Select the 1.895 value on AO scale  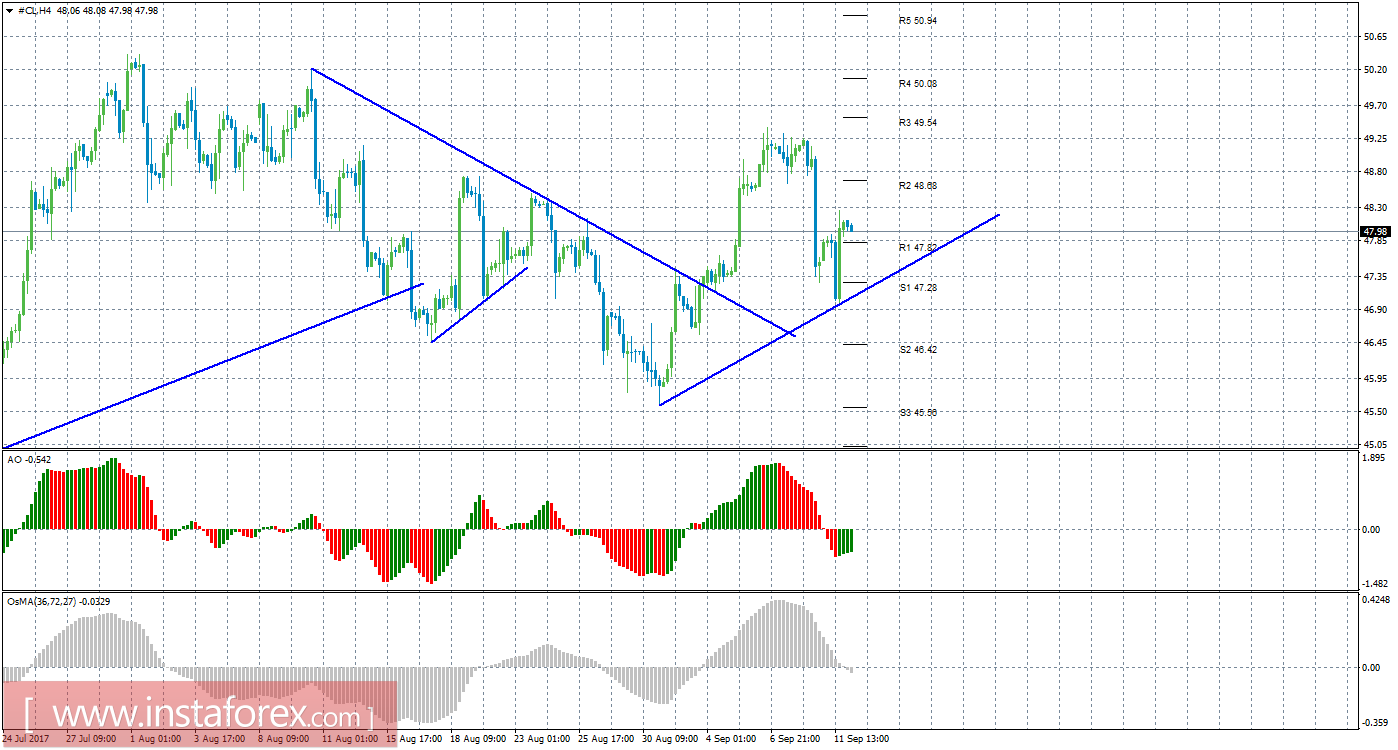tap(1376, 459)
